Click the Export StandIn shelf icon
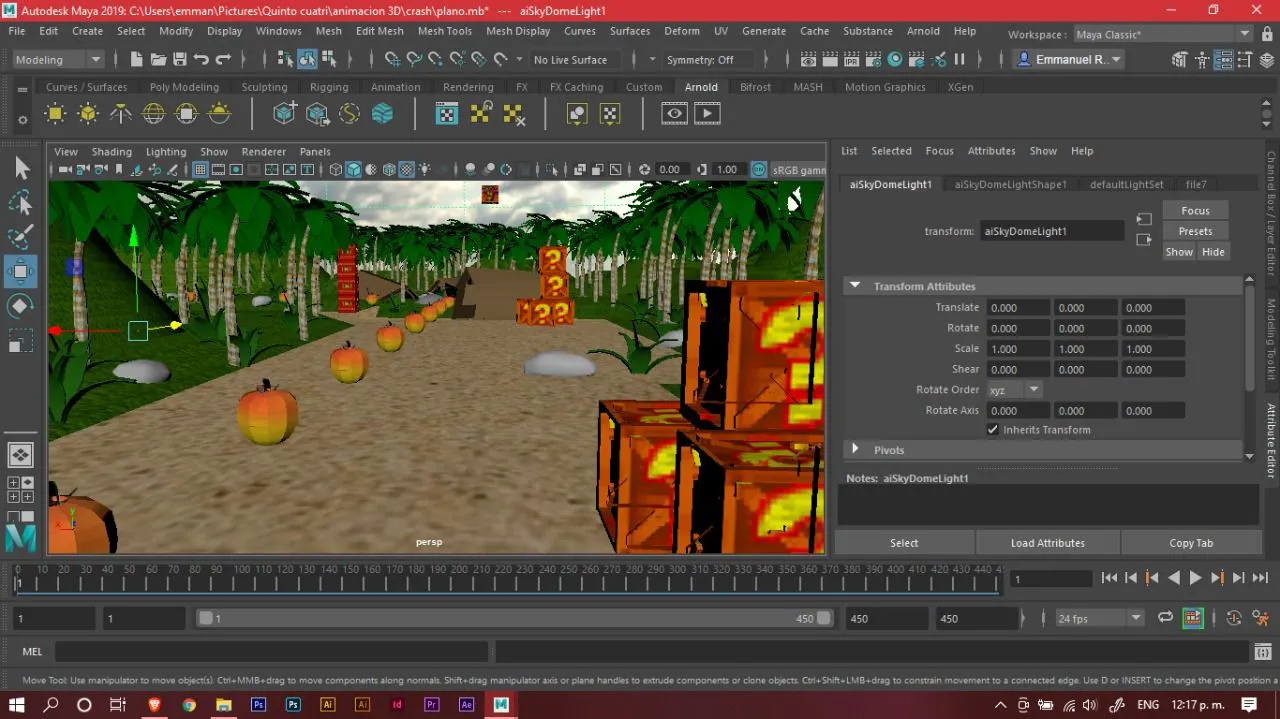Viewport: 1280px width, 719px height. pos(318,114)
